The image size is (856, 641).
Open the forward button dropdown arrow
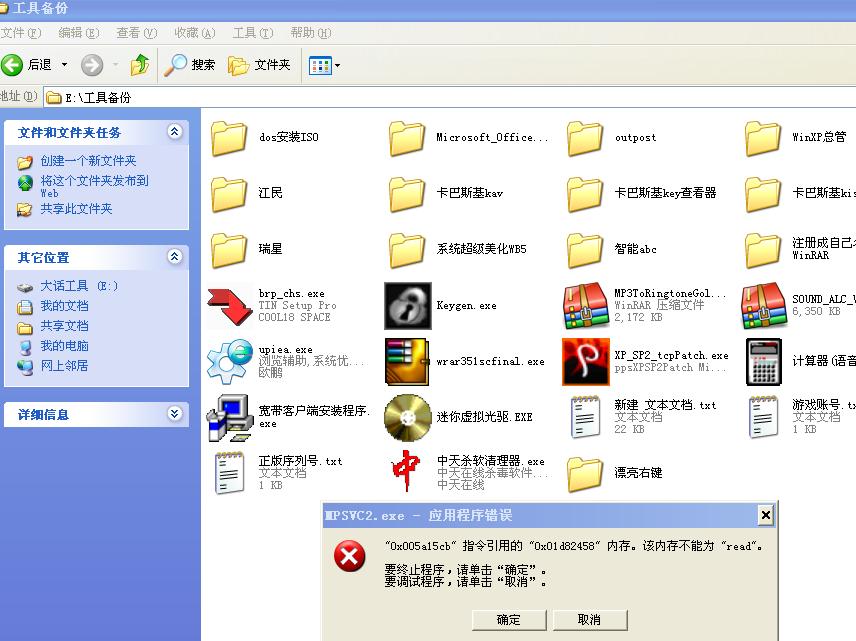point(116,65)
